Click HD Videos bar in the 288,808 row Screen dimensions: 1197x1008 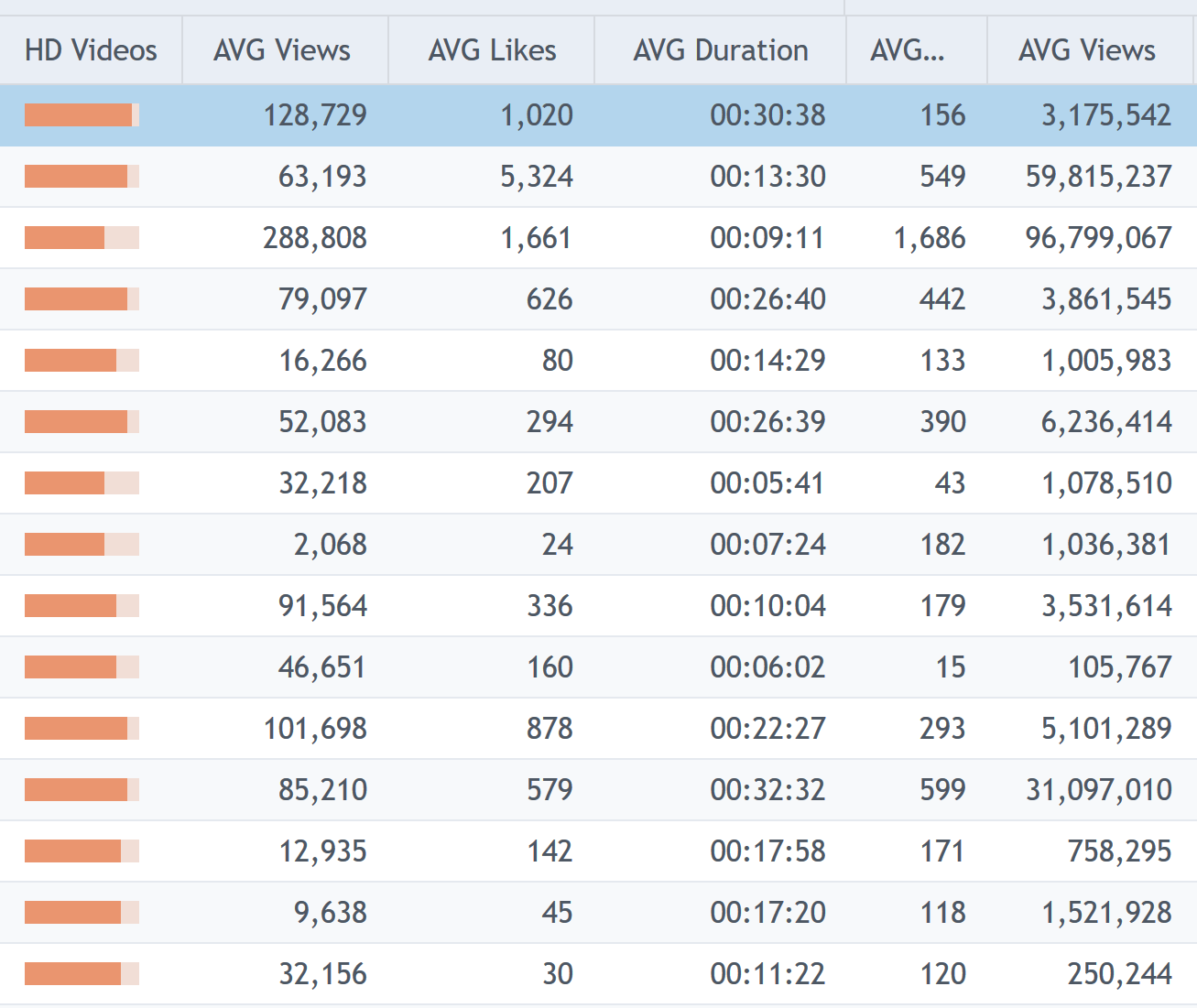coord(82,238)
